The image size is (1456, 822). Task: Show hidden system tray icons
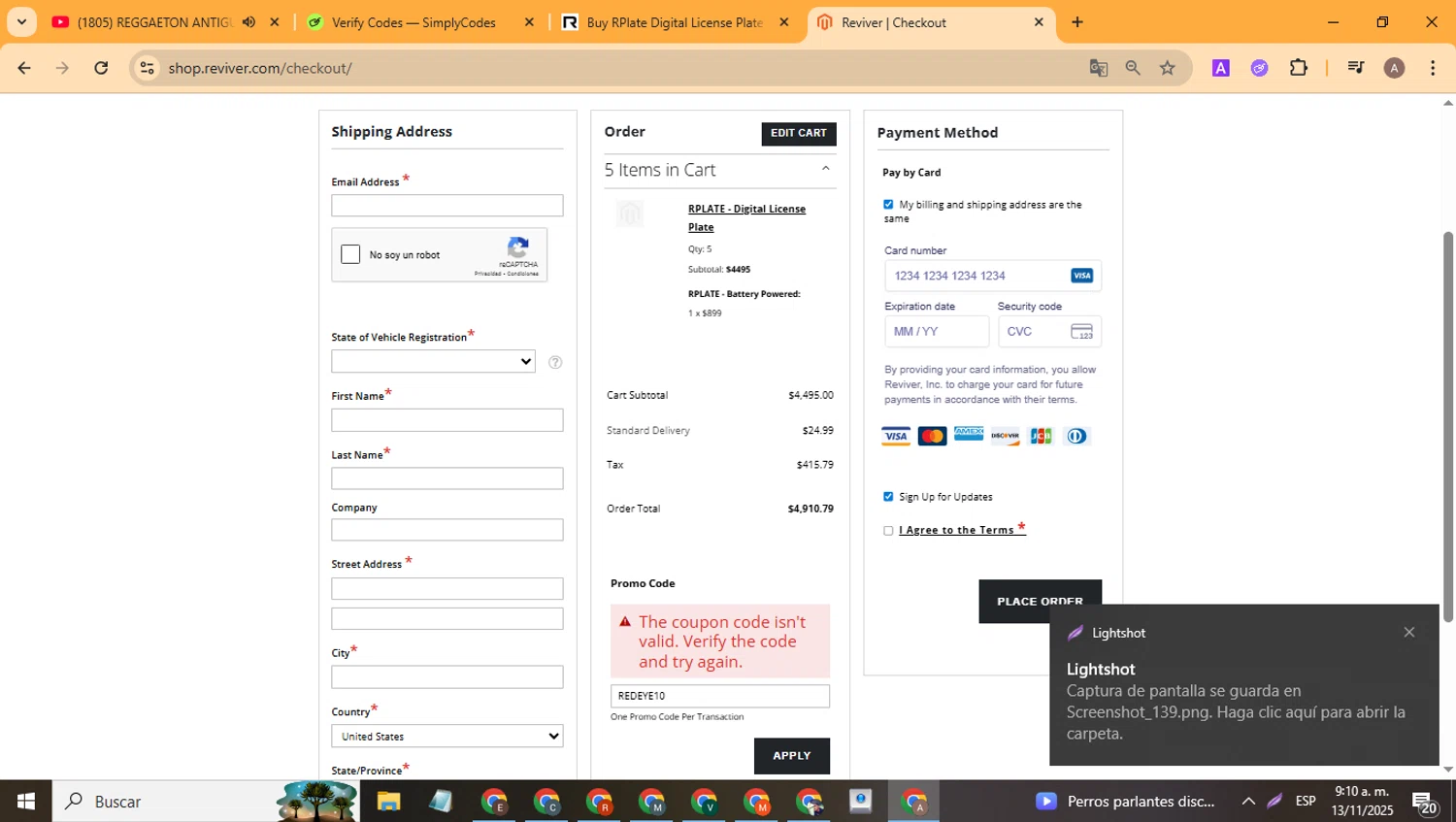point(1248,802)
